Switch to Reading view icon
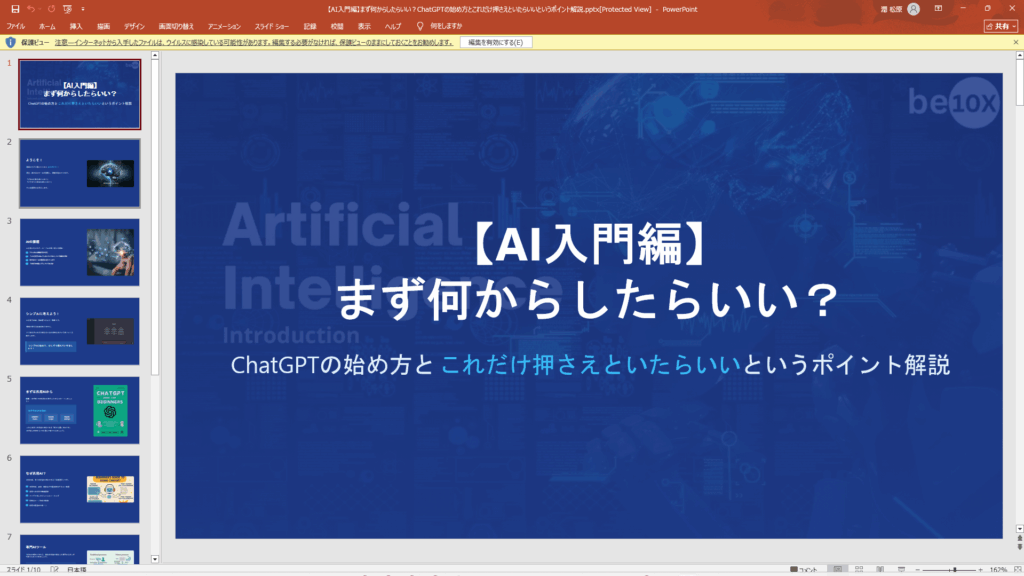The width and height of the screenshot is (1024, 576). click(x=880, y=570)
